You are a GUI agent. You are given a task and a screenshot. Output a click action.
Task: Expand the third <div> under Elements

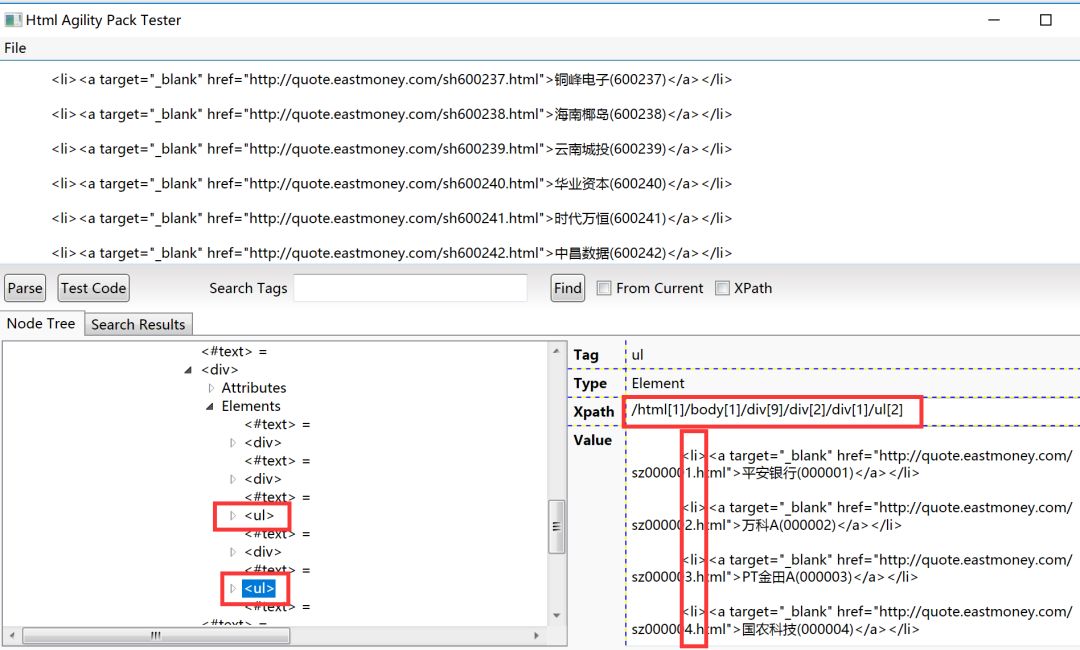(x=233, y=552)
